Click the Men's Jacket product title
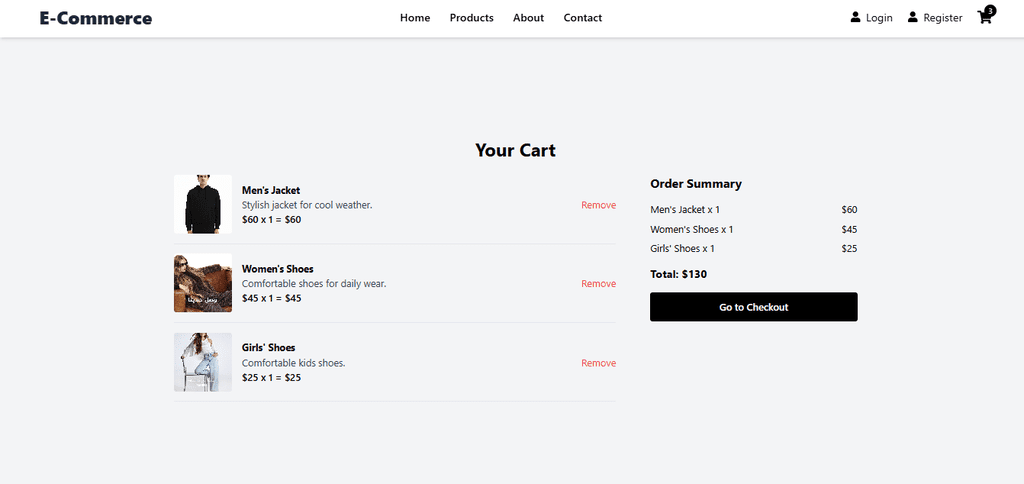The width and height of the screenshot is (1024, 484). 271,190
